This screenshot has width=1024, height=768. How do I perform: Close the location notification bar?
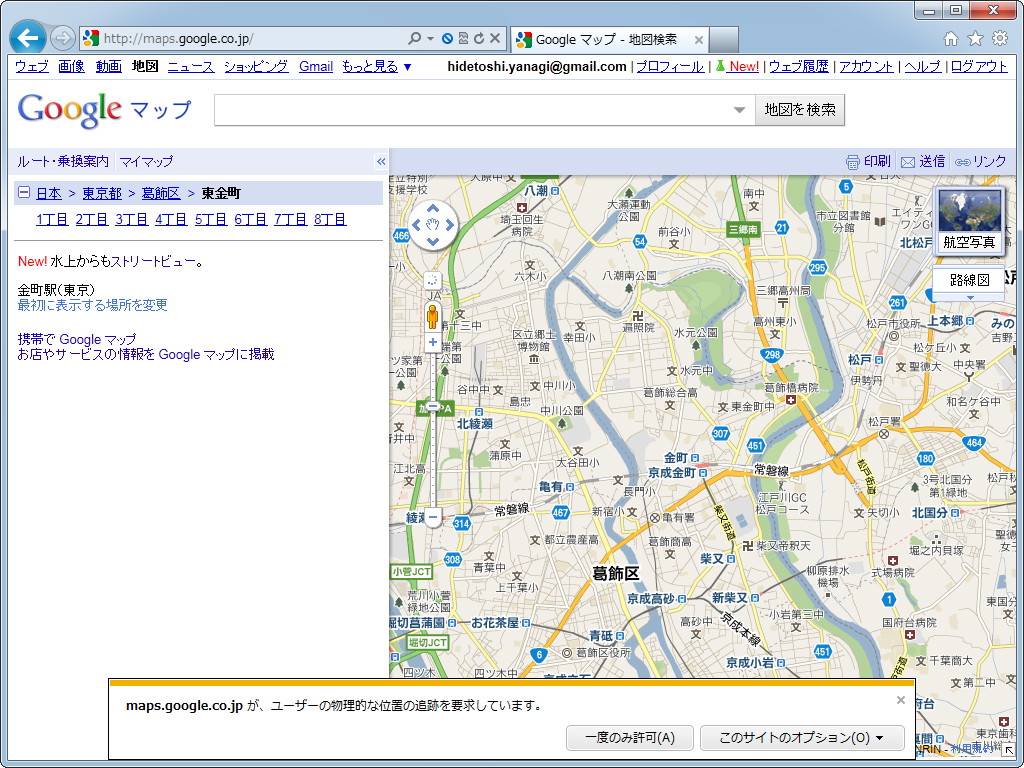coord(901,700)
